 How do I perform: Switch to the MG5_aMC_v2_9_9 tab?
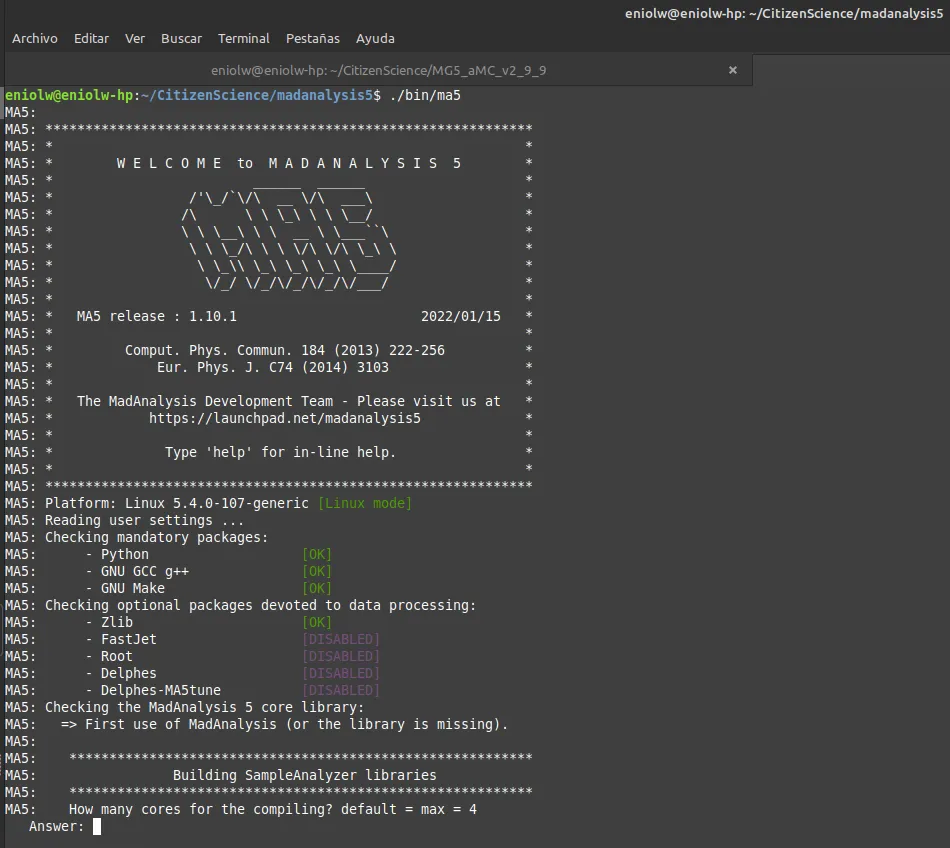point(379,70)
